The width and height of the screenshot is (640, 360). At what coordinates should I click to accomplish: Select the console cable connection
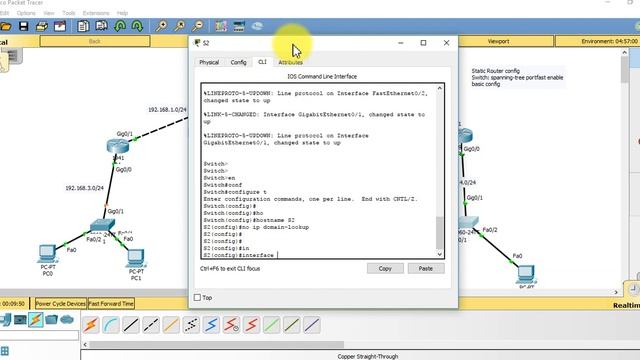click(x=111, y=325)
